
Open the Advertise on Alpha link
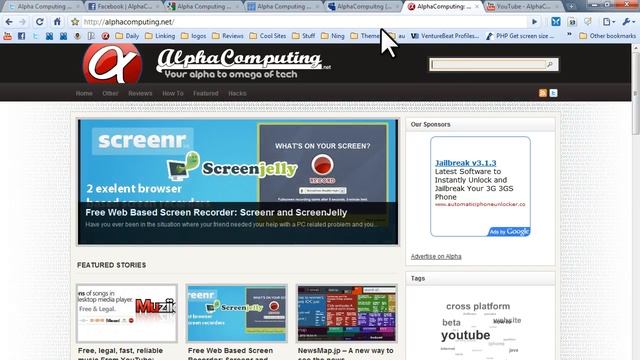coord(436,256)
